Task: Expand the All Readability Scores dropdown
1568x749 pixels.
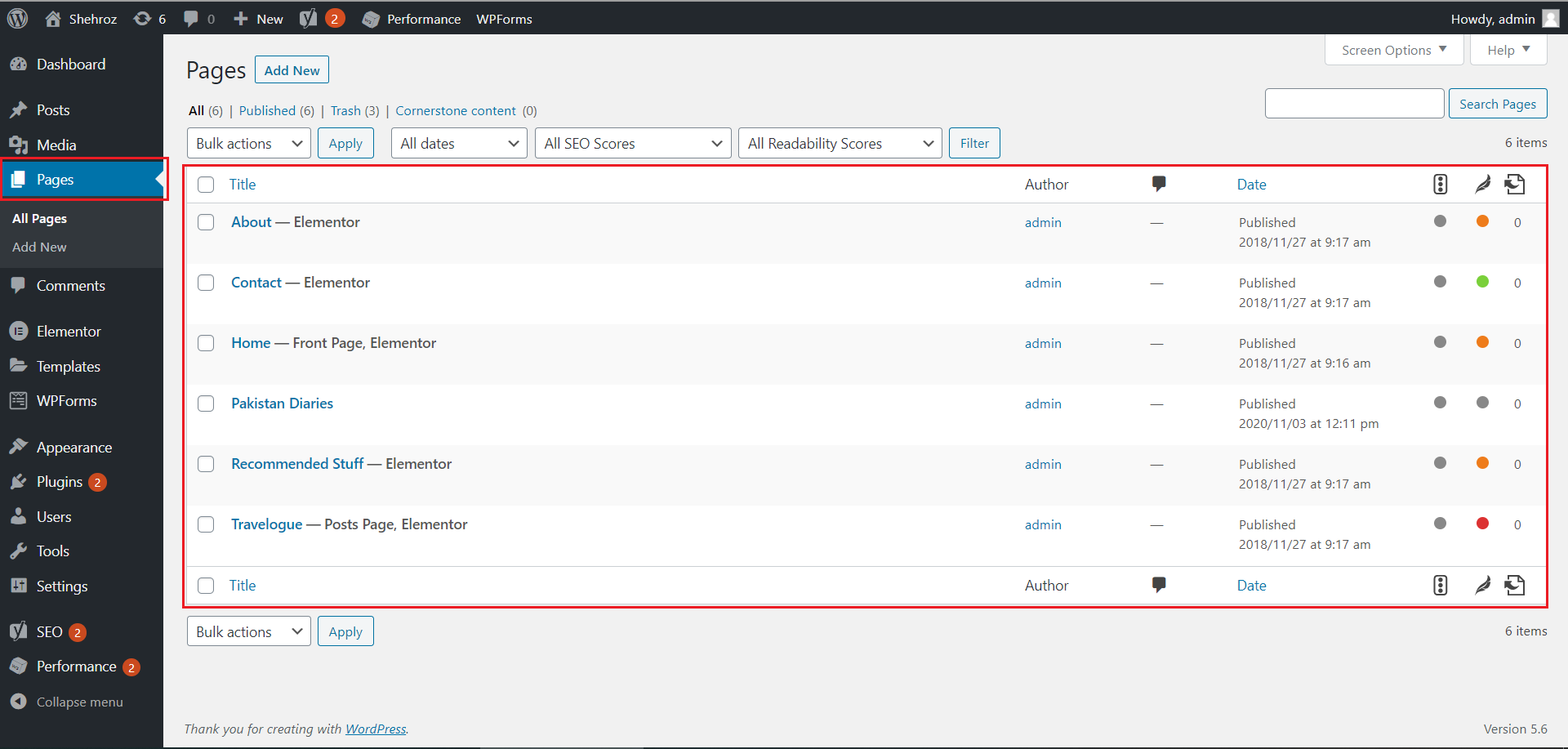Action: click(840, 143)
